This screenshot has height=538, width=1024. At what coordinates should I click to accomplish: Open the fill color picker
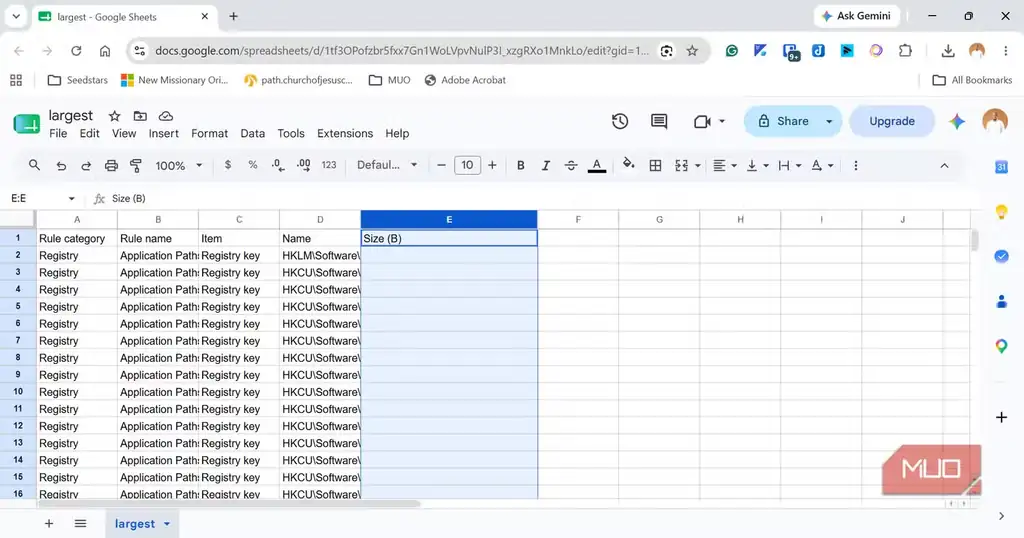click(629, 165)
